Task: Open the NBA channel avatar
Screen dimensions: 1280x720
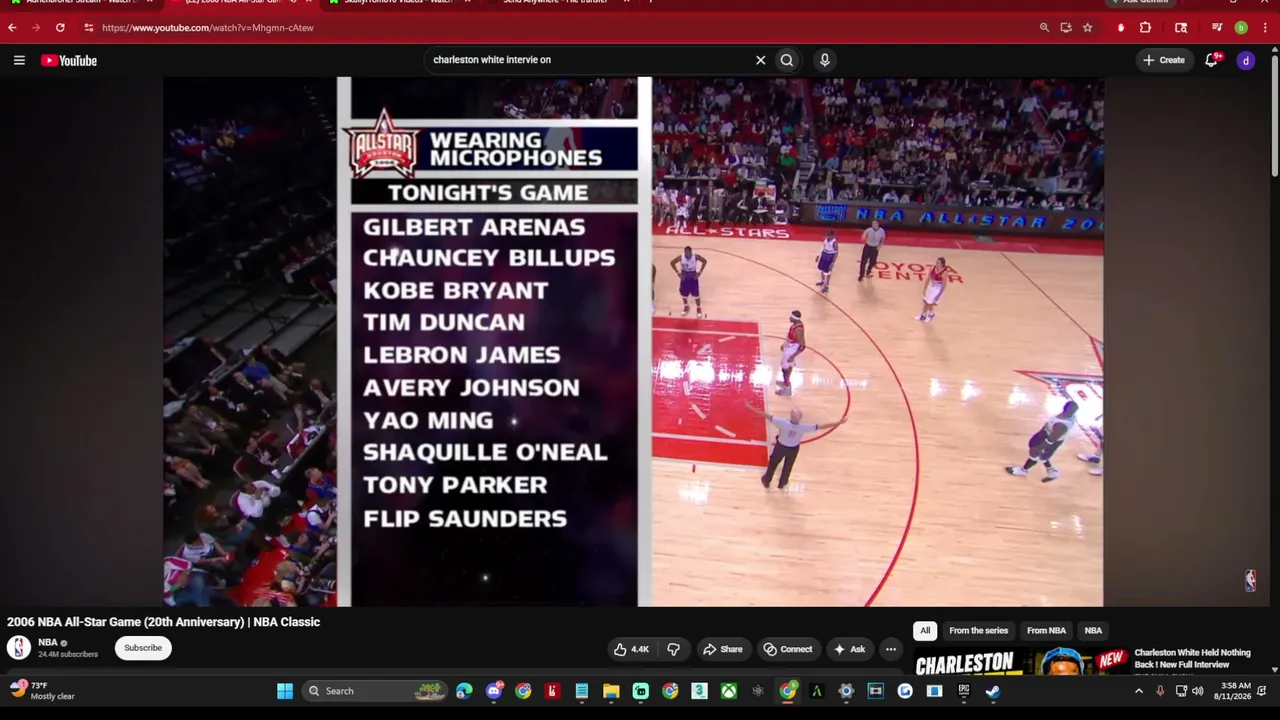Action: pyautogui.click(x=19, y=648)
